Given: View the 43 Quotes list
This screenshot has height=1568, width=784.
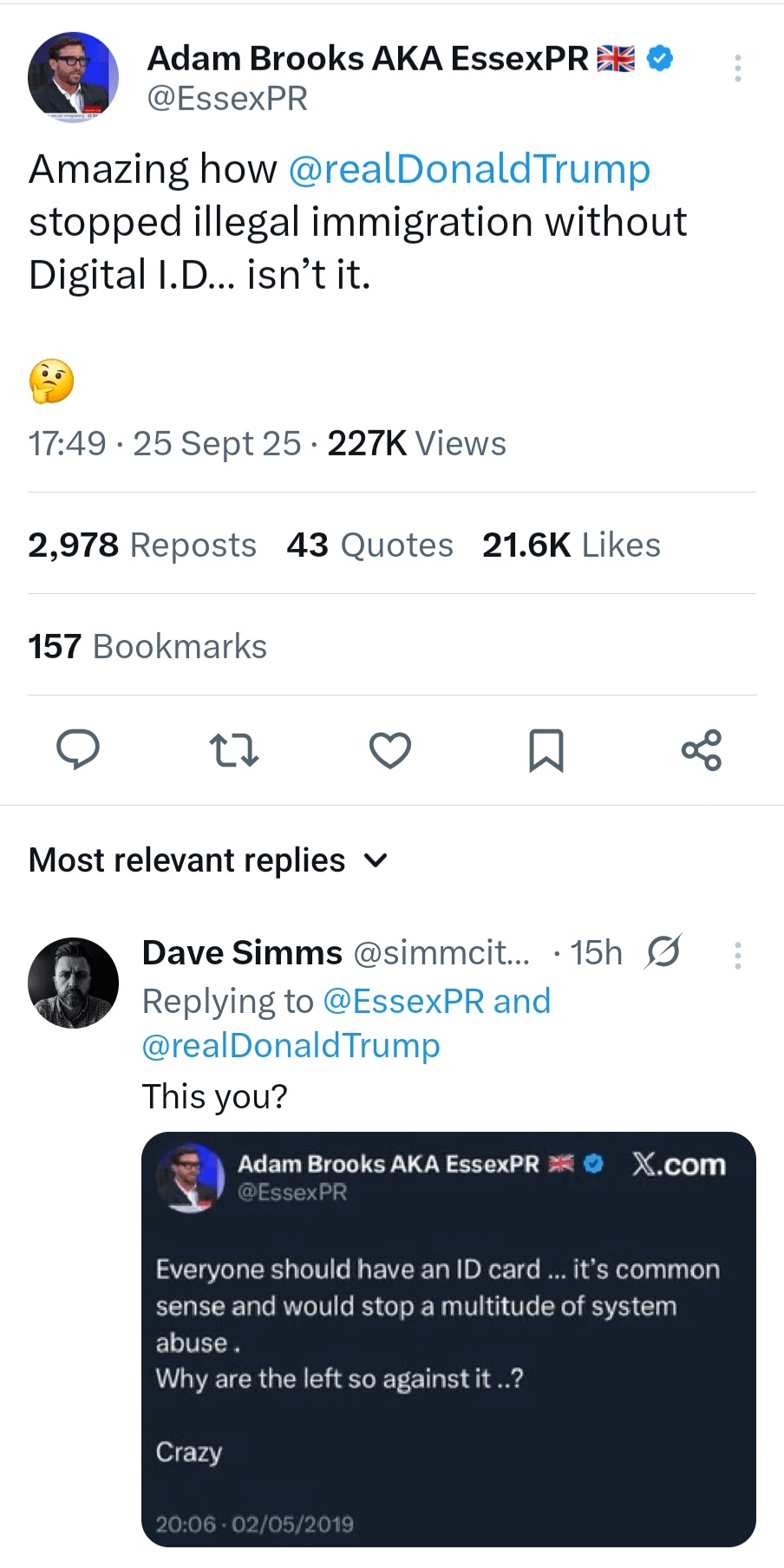Looking at the screenshot, I should tap(370, 545).
